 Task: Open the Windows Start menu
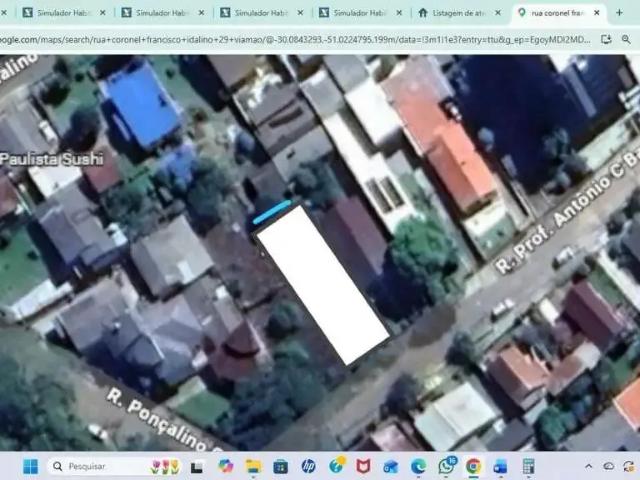pyautogui.click(x=31, y=466)
